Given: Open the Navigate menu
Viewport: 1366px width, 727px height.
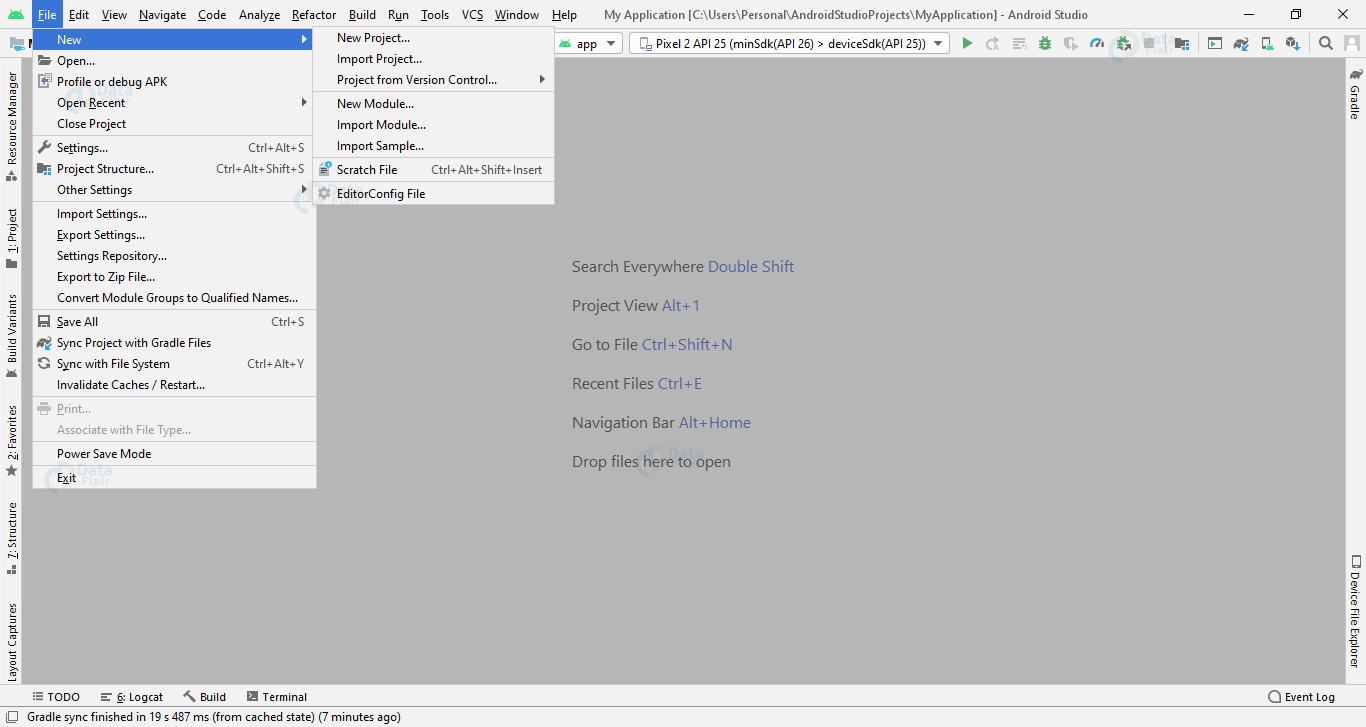Looking at the screenshot, I should 162,14.
